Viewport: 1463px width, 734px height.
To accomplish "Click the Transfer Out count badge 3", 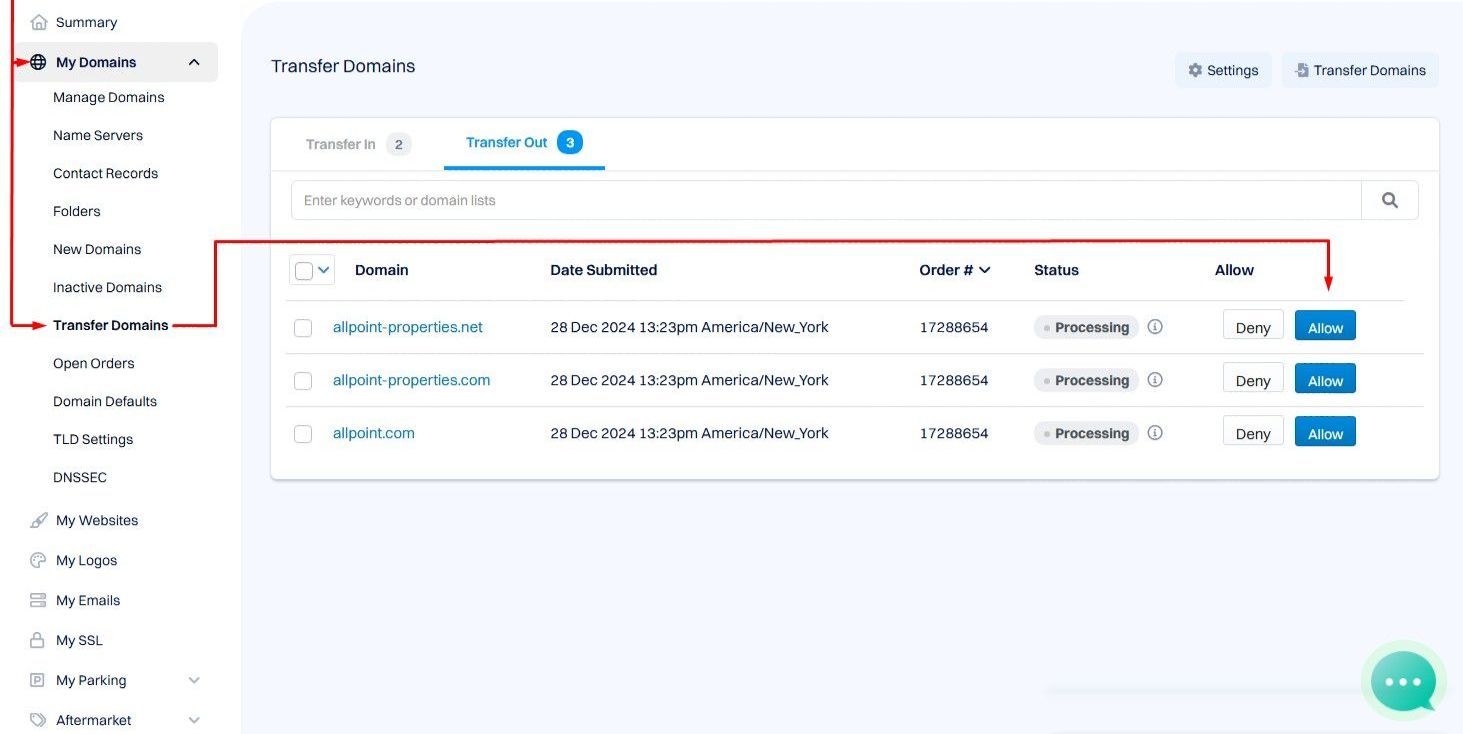I will tap(570, 142).
